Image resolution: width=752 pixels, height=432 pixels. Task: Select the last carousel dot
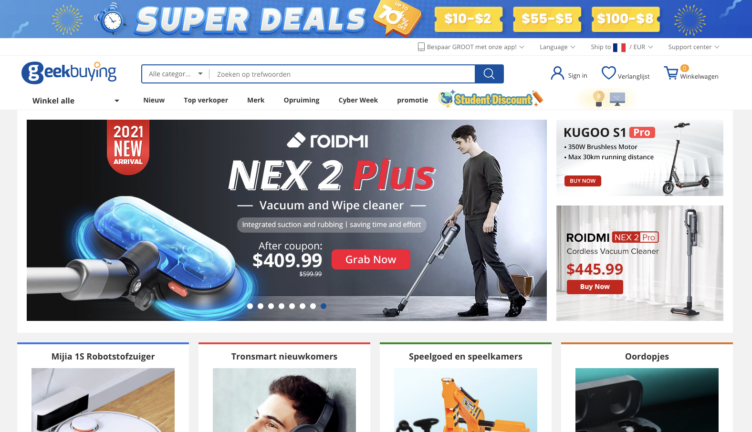(x=324, y=306)
